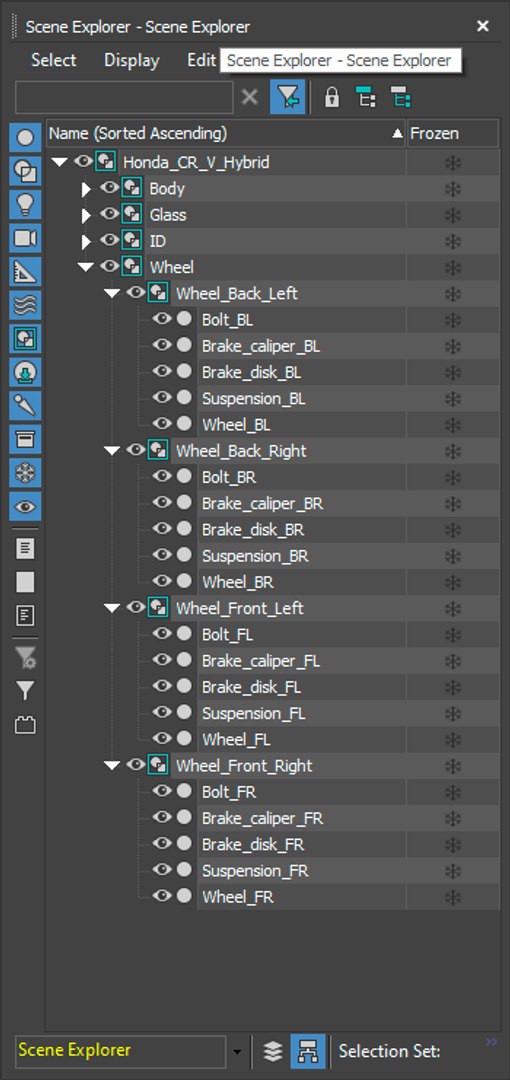Click the Invert Display icon
This screenshot has height=1080, width=510.
[x=26, y=616]
